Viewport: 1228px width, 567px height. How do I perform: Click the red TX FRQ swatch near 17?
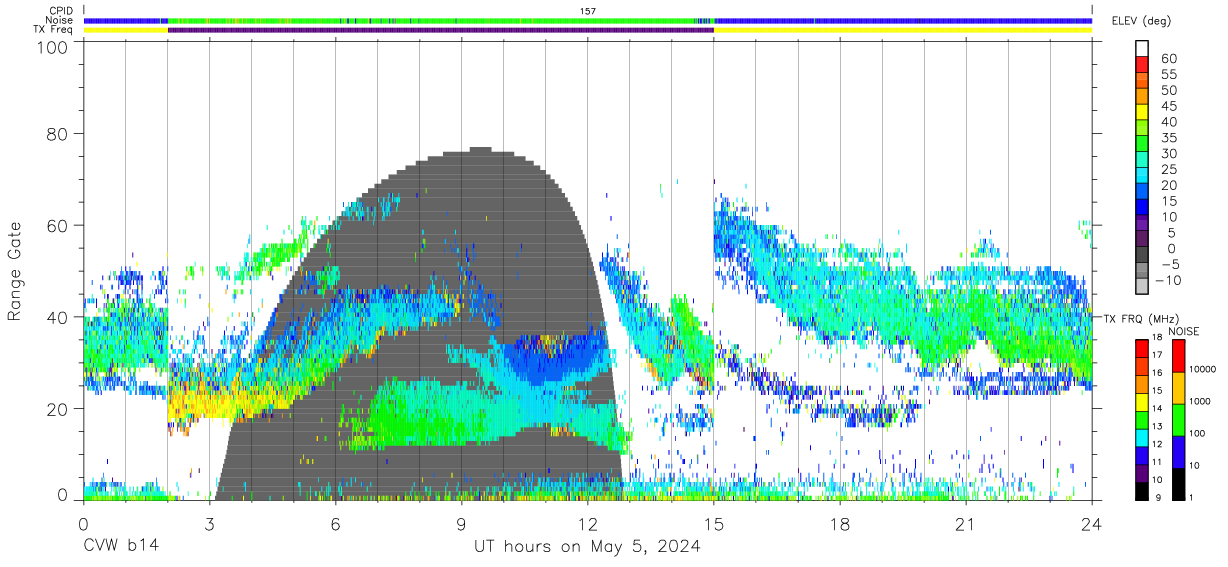point(1142,349)
